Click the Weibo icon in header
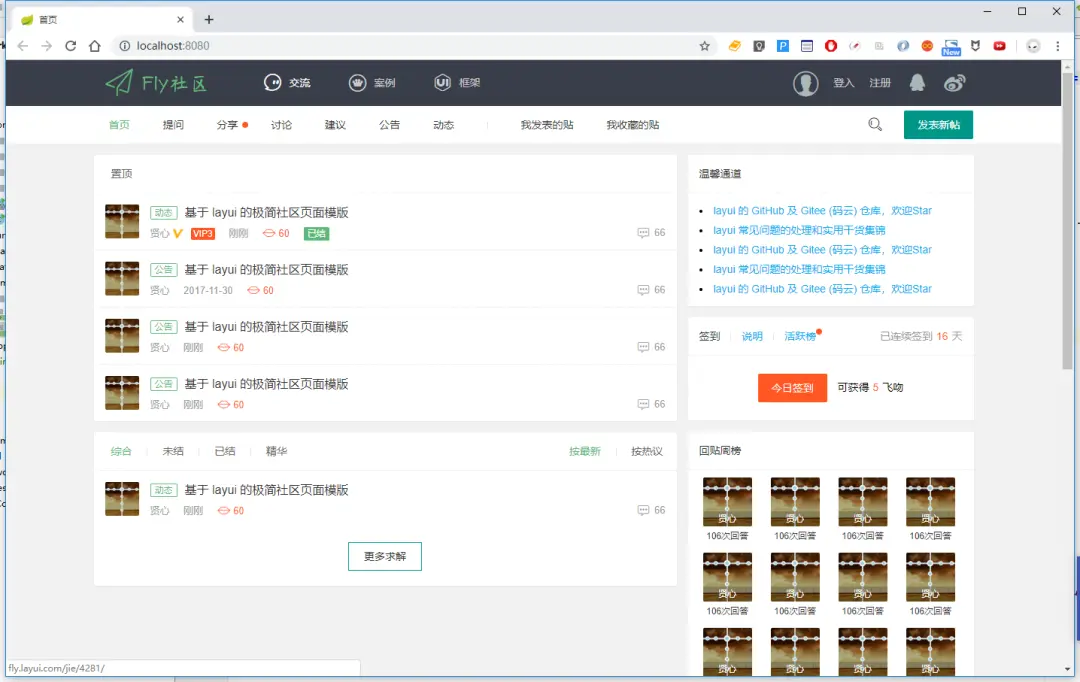This screenshot has width=1080, height=682. tap(955, 83)
